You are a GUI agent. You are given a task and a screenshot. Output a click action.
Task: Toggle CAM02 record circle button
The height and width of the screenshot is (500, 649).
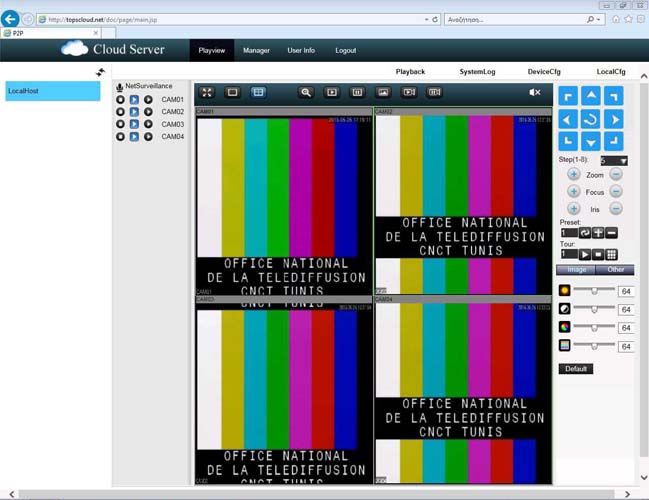[x=120, y=112]
